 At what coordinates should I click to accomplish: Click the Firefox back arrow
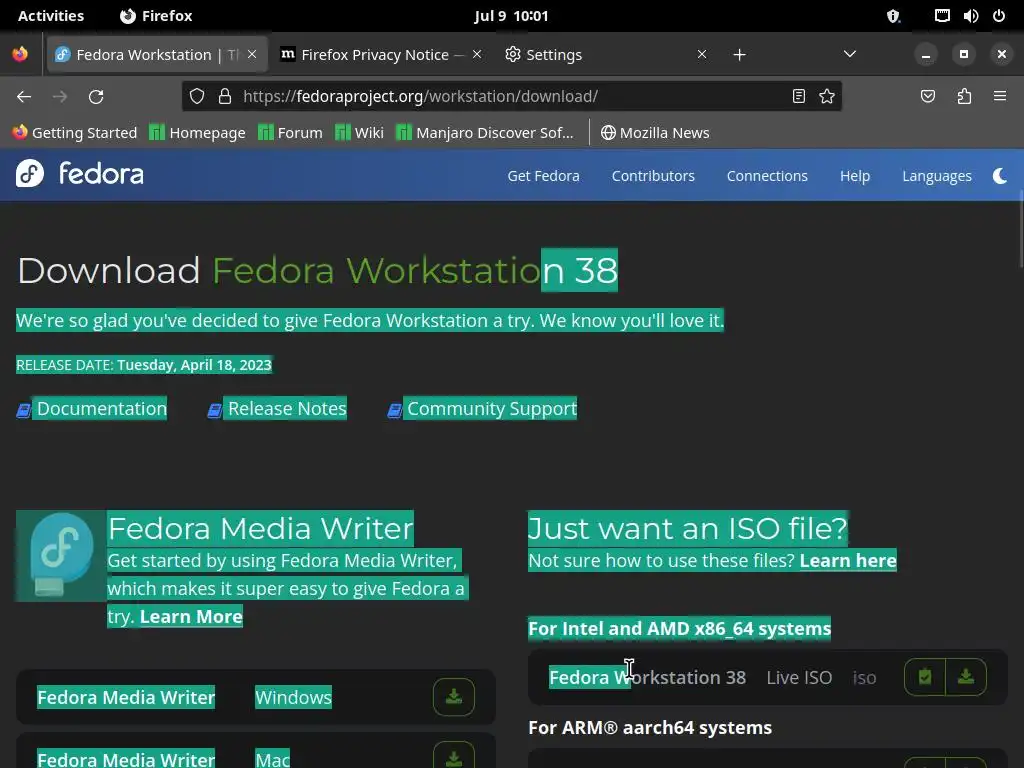24,97
